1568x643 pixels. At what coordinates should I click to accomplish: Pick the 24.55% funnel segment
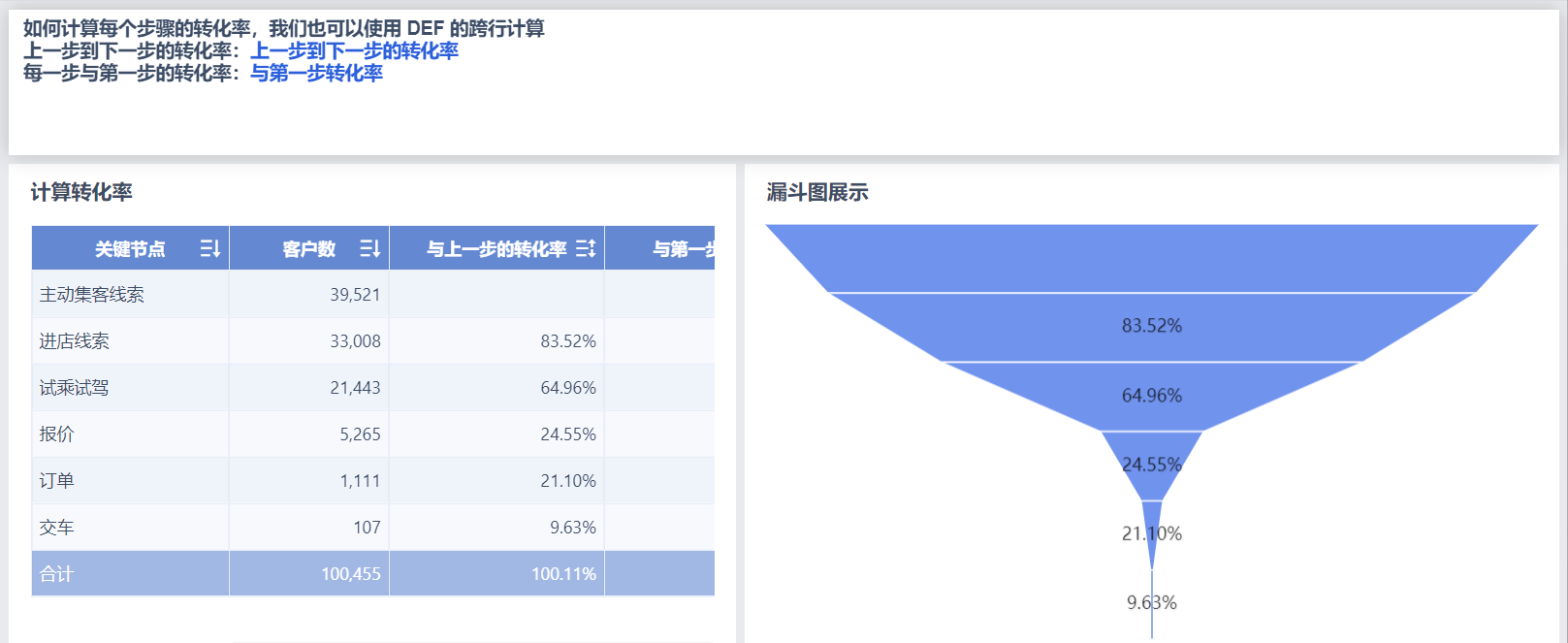click(1151, 465)
